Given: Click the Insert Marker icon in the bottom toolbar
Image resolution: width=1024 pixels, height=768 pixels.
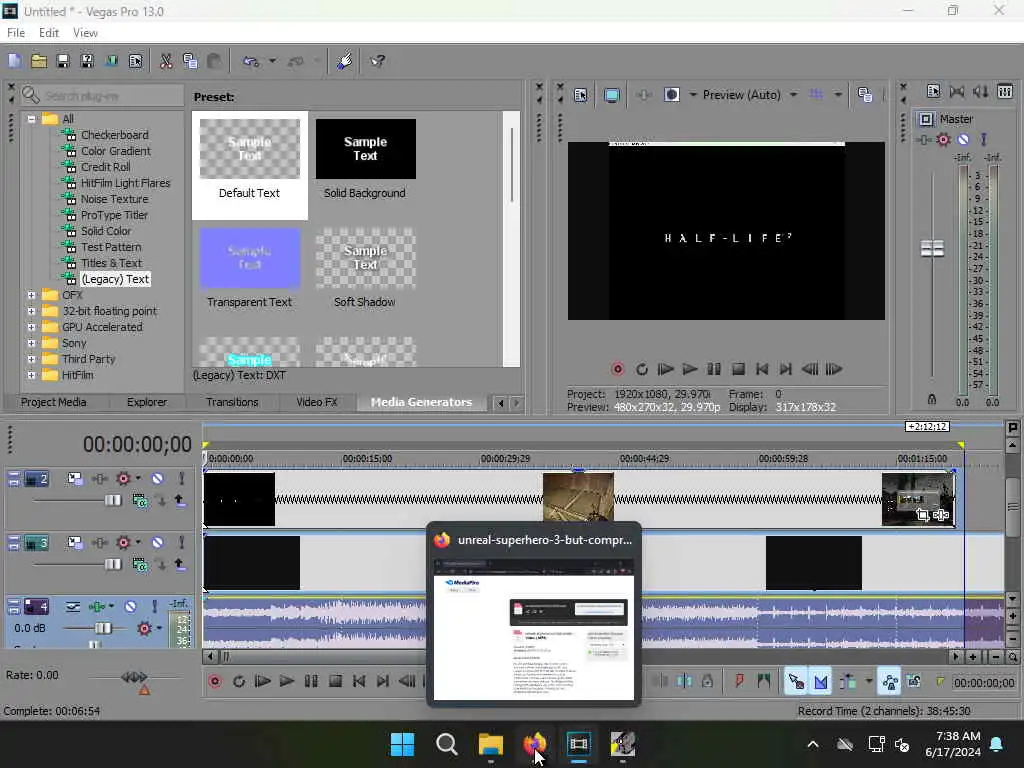Looking at the screenshot, I should point(739,682).
